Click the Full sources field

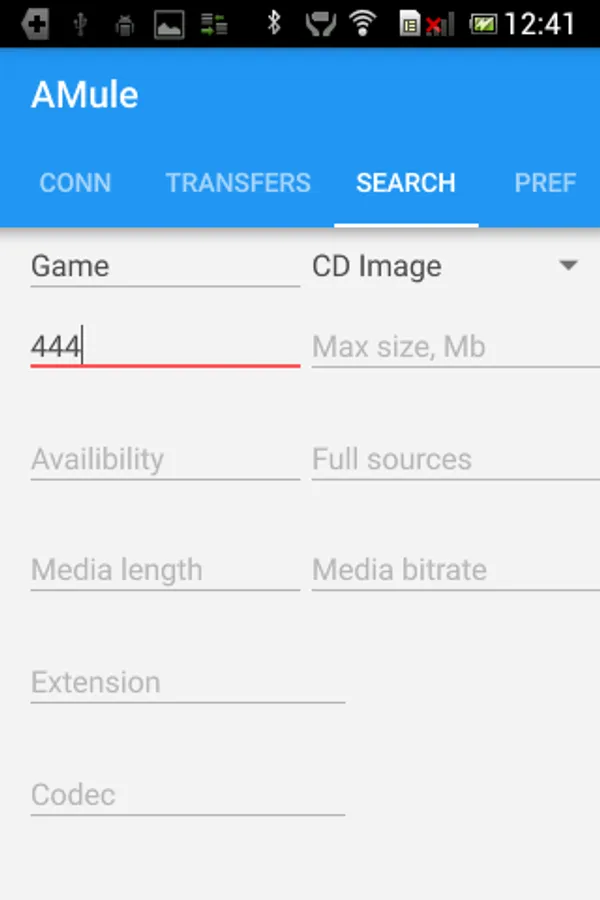456,459
